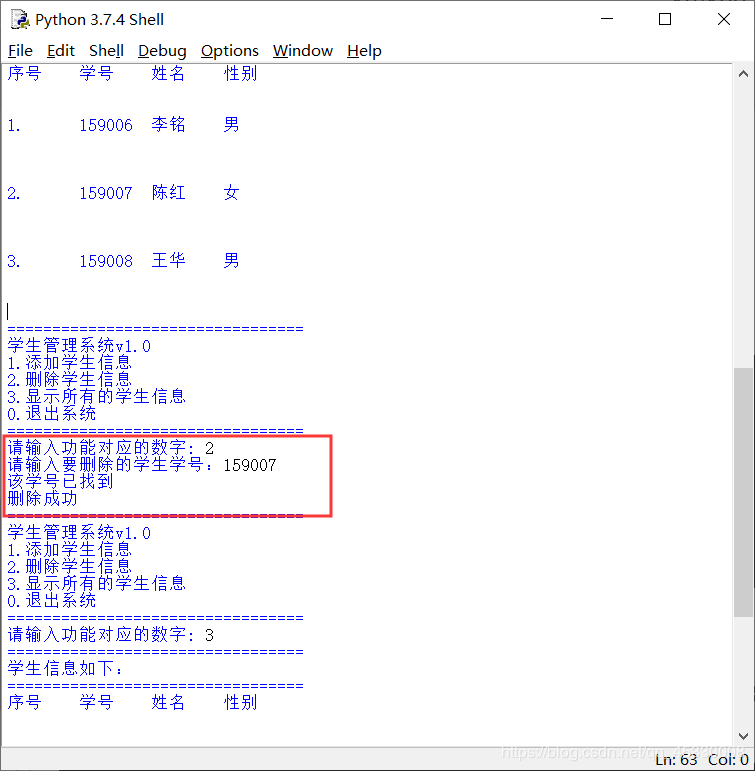Open the Help menu

point(364,51)
